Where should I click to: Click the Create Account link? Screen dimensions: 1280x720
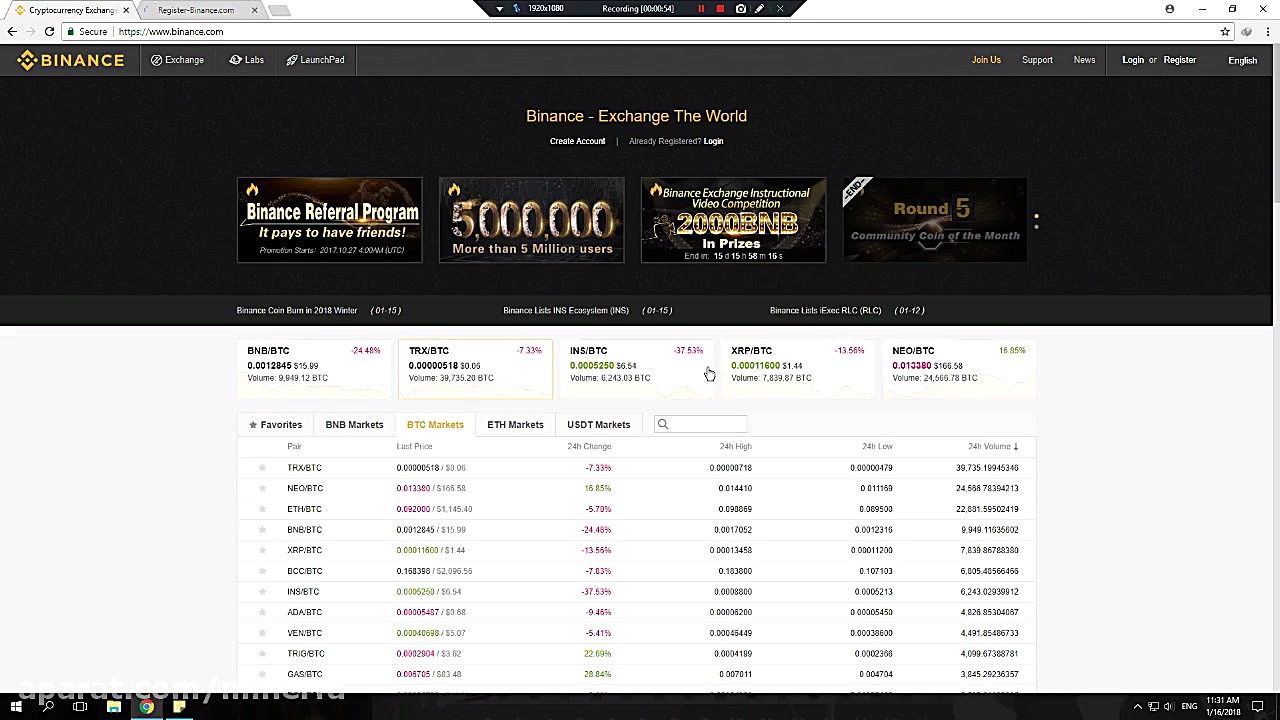tap(577, 141)
